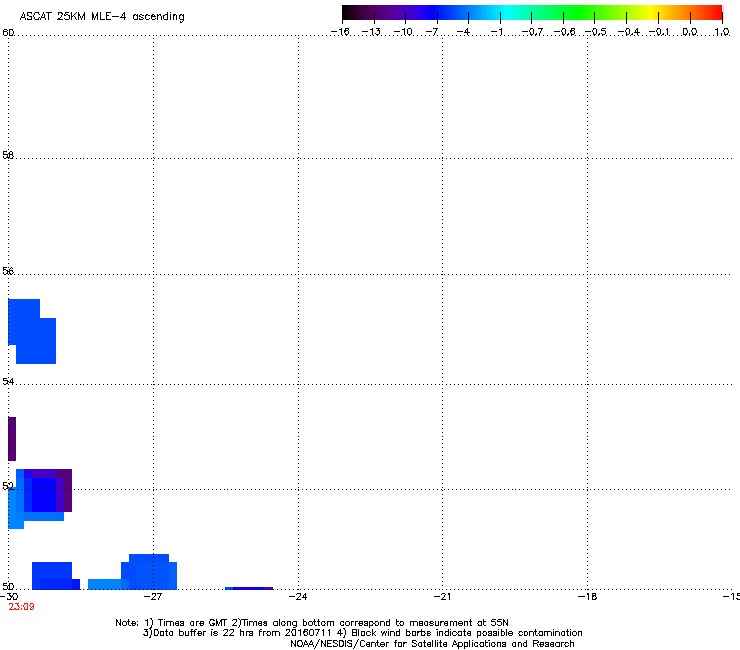This screenshot has height=650, width=740.
Task: Pick the black end of the color bar
Action: pyautogui.click(x=349, y=13)
